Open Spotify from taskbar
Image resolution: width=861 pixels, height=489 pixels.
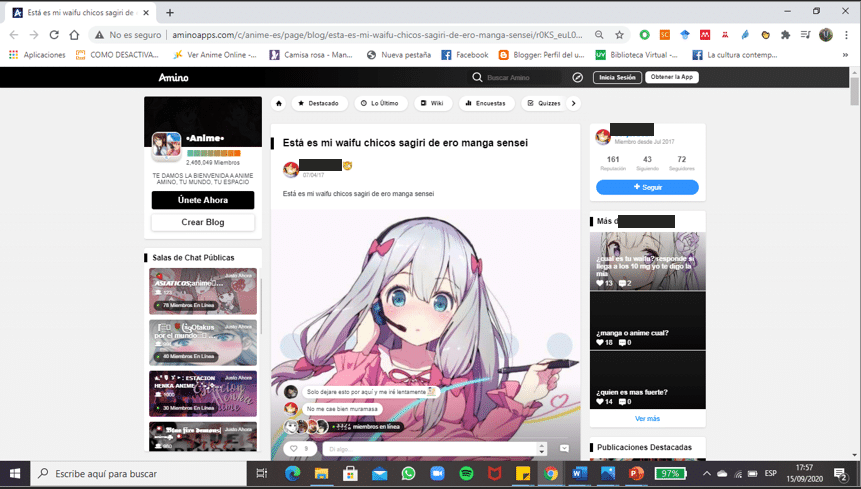click(x=466, y=473)
